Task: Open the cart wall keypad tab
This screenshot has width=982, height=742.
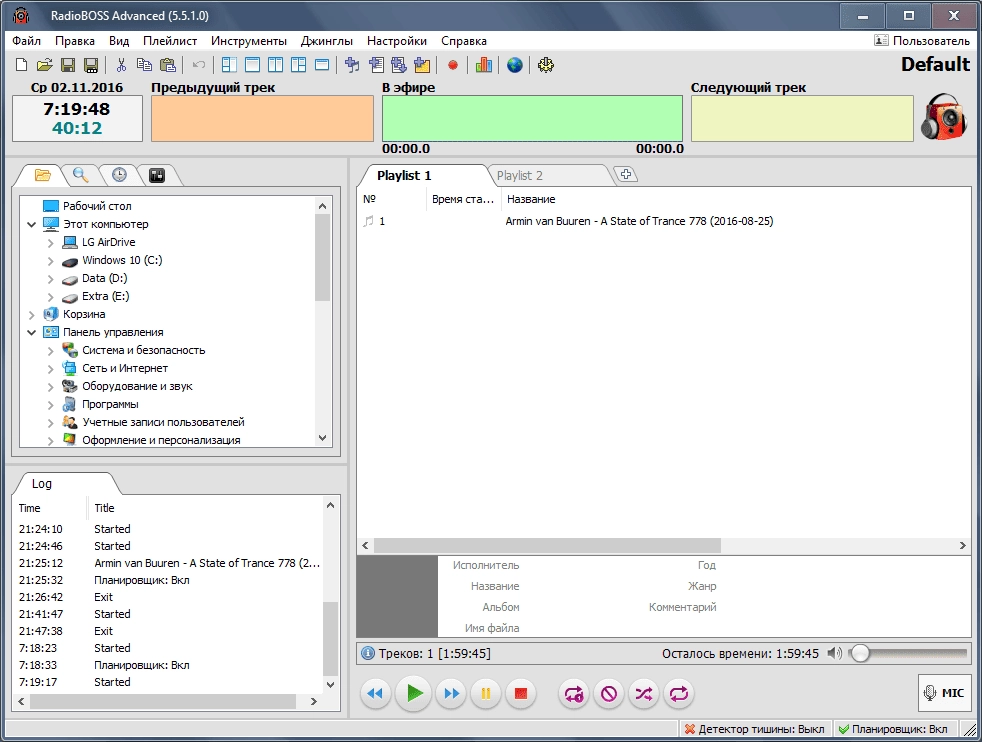Action: click(x=157, y=175)
